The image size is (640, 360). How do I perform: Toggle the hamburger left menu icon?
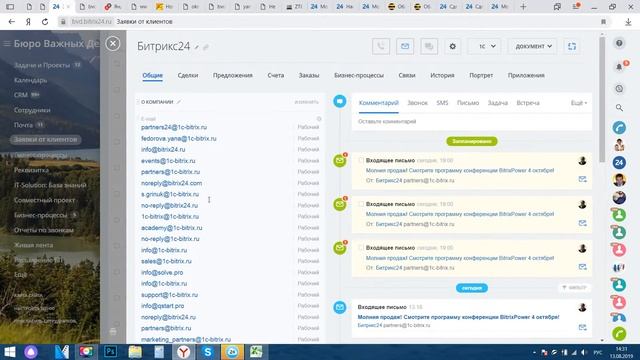coord(7,43)
